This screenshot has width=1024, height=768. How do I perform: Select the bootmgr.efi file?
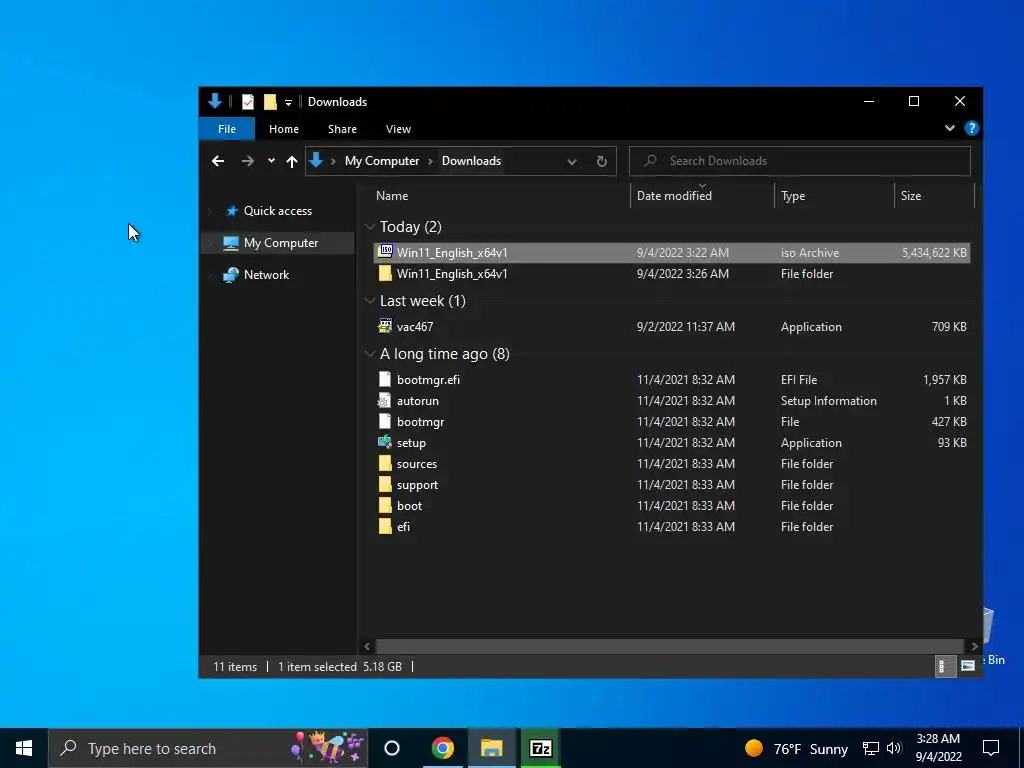pos(671,379)
